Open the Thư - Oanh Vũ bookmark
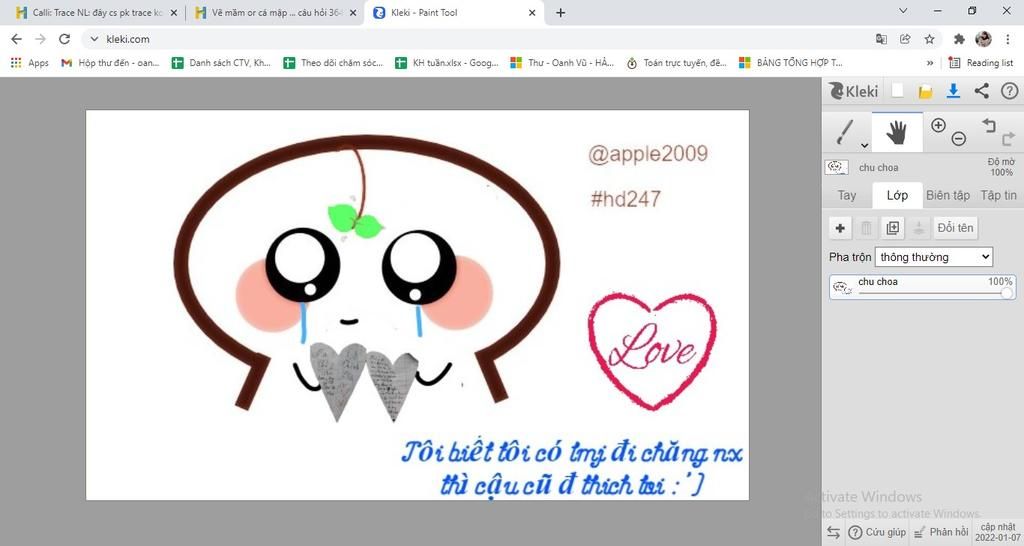Screen dimensions: 1024x546 (x=562, y=63)
